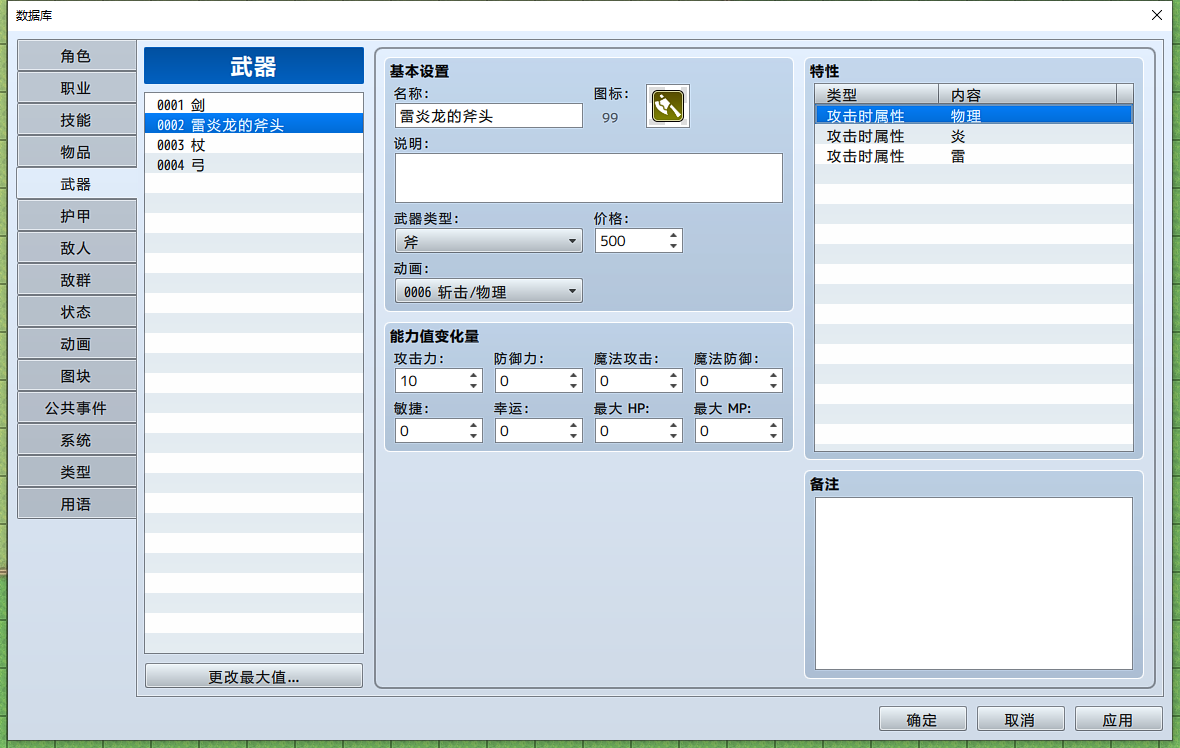Select weapon 0004 弓 in list
Screen dimensions: 1180x748
(254, 165)
